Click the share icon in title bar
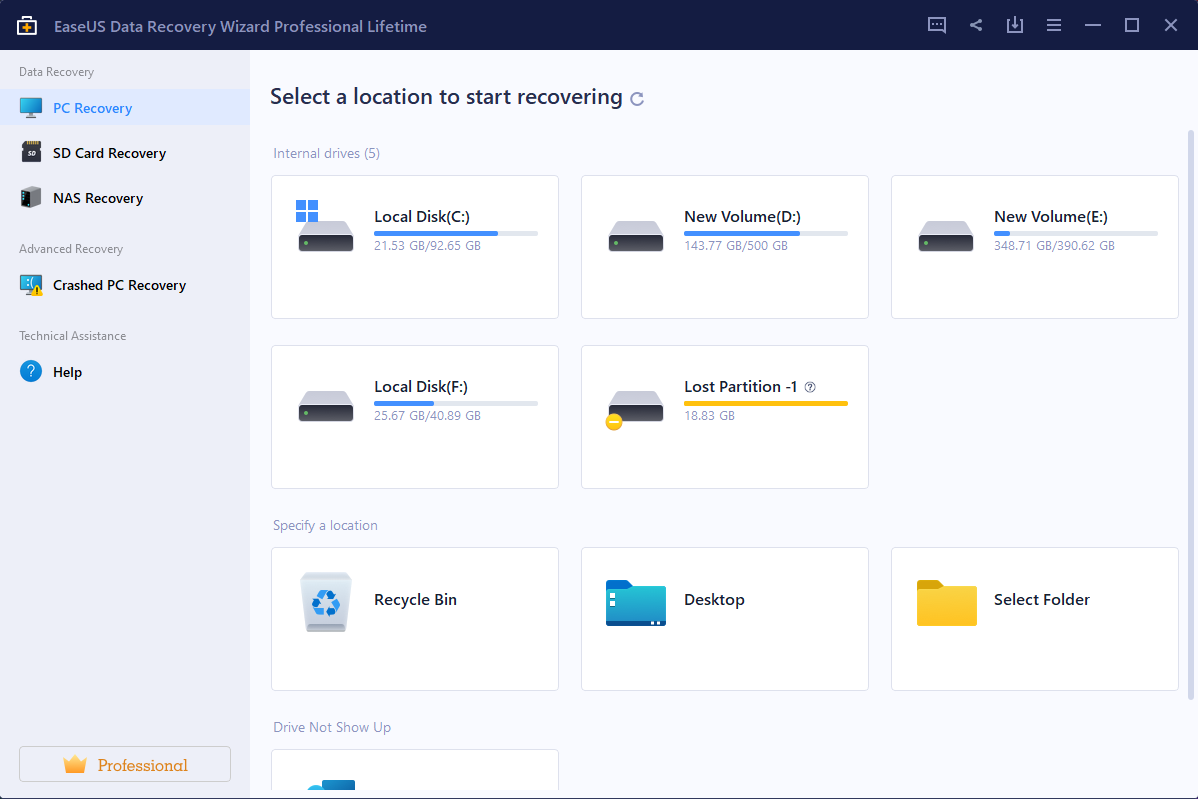The width and height of the screenshot is (1198, 799). point(976,25)
